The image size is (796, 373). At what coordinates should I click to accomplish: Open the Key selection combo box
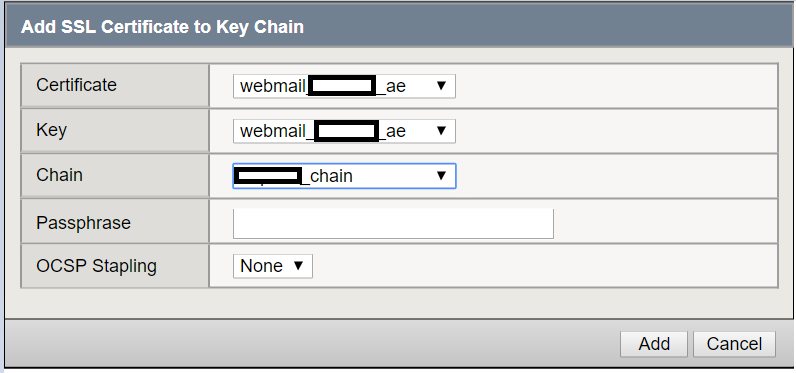tap(344, 131)
